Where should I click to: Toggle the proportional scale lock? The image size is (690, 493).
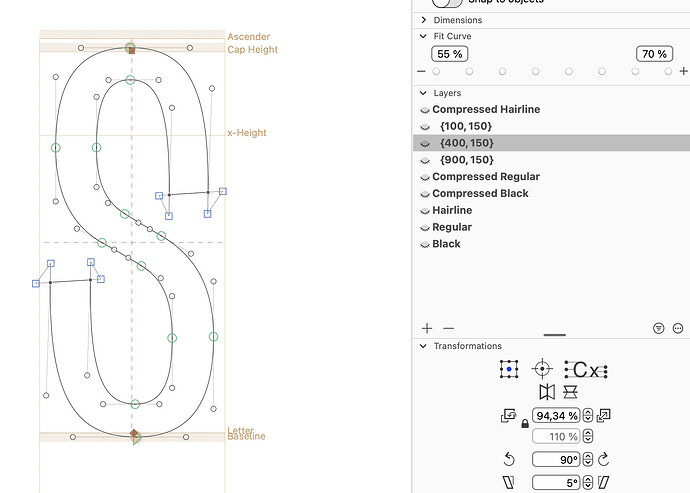(x=525, y=424)
